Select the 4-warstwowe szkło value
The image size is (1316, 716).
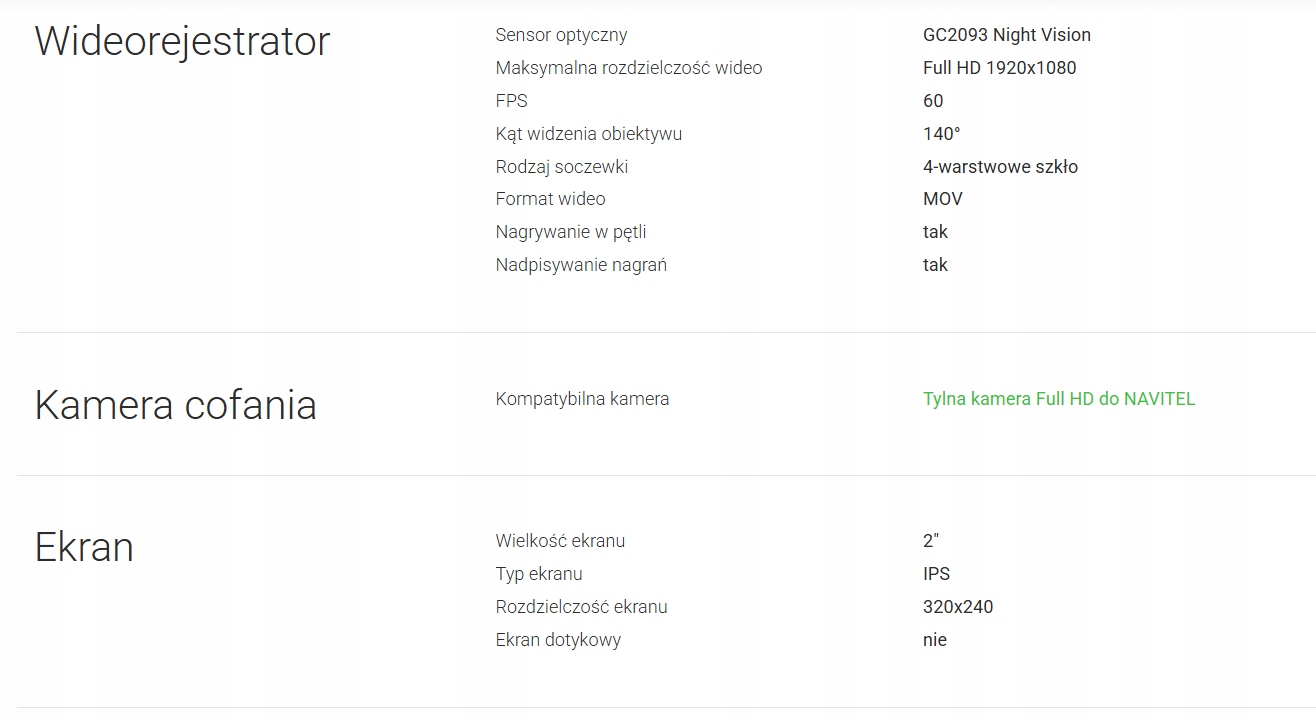pyautogui.click(x=1000, y=167)
